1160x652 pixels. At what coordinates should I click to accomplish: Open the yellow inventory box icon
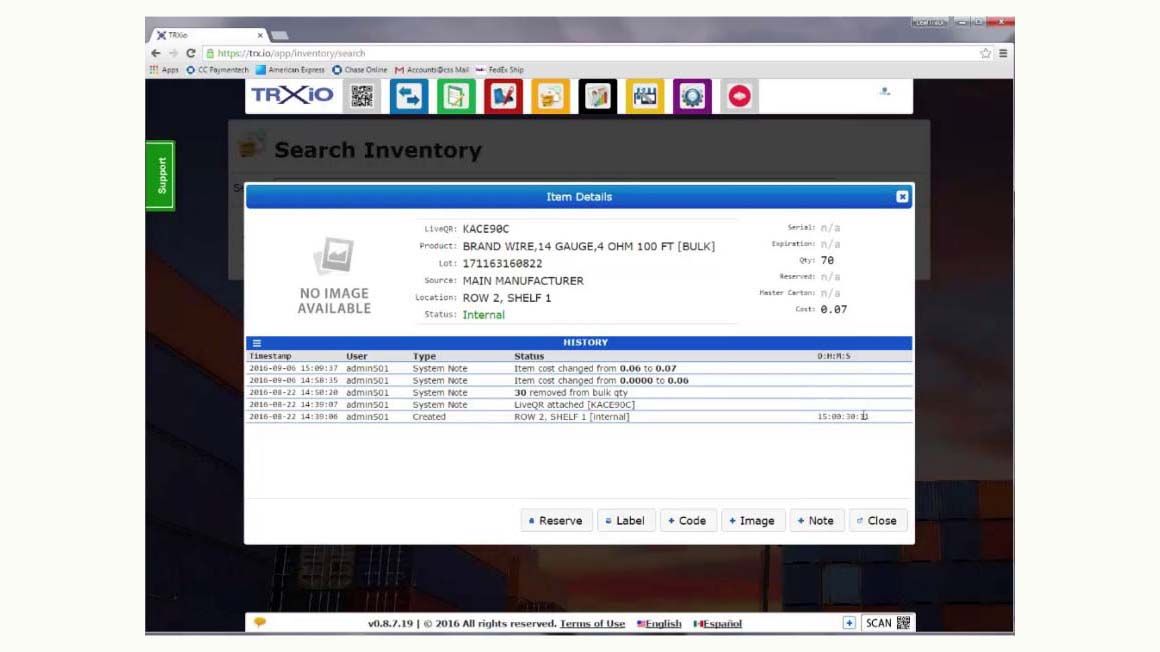point(550,97)
